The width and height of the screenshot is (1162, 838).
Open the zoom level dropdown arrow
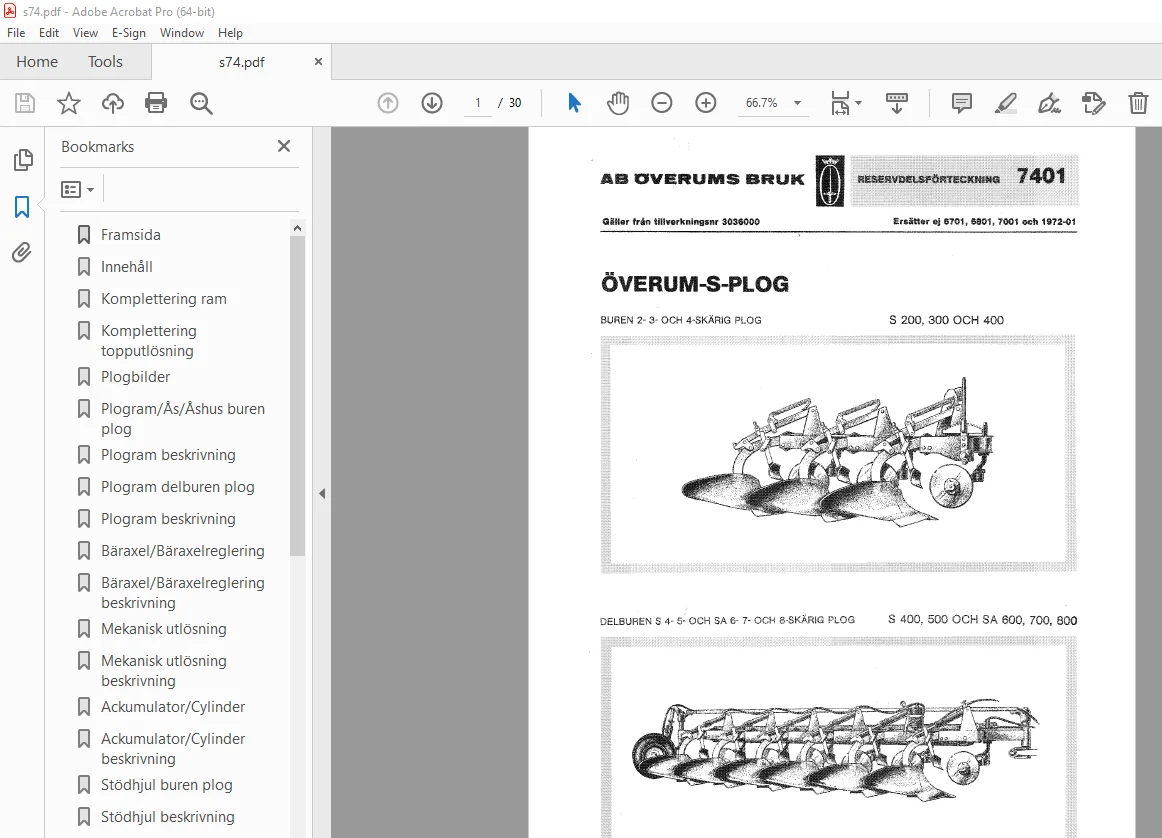click(x=797, y=103)
